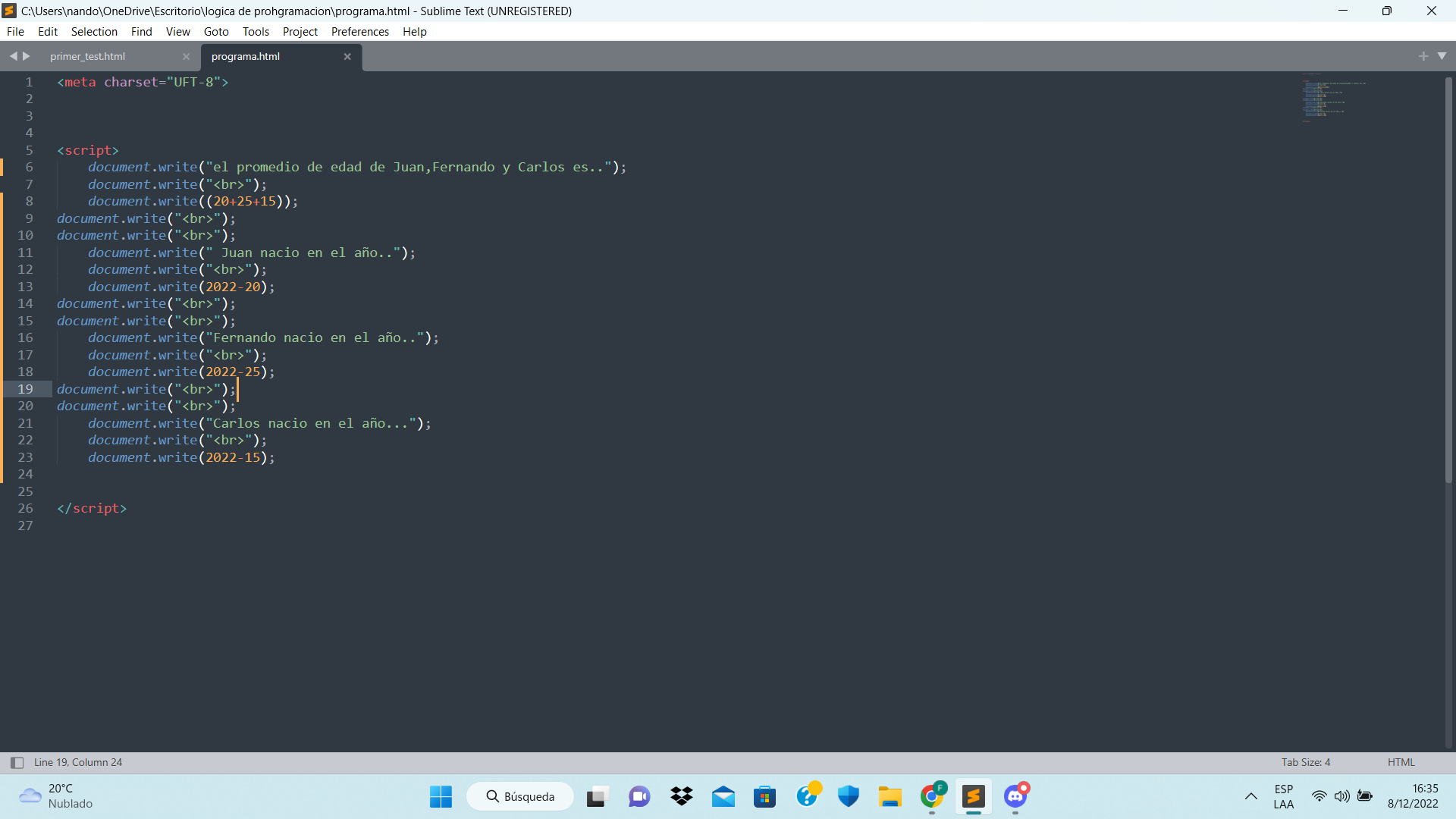The height and width of the screenshot is (819, 1456).
Task: Change Tab Size: 4 setting
Action: tap(1305, 762)
